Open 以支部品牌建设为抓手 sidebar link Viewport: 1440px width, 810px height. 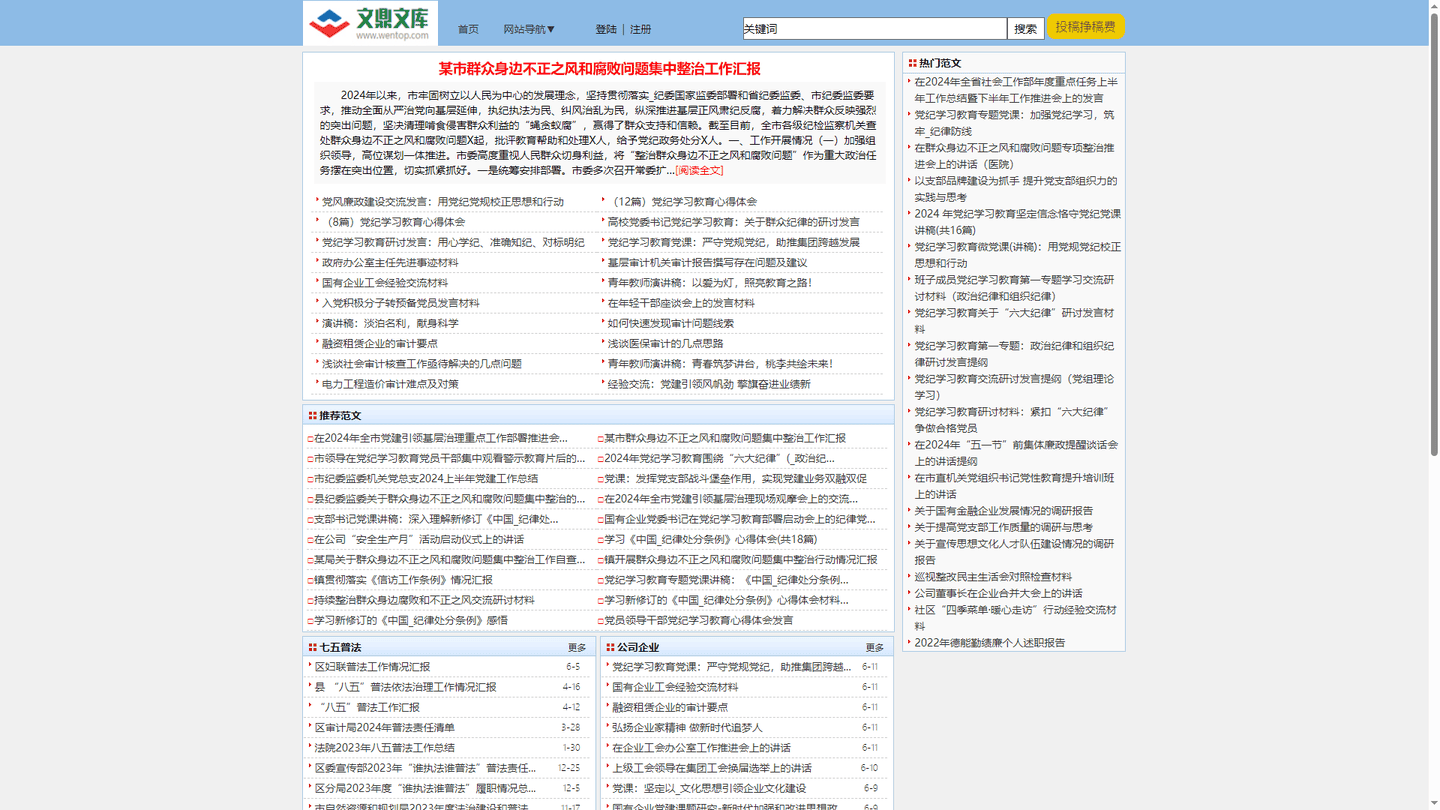tap(1015, 189)
